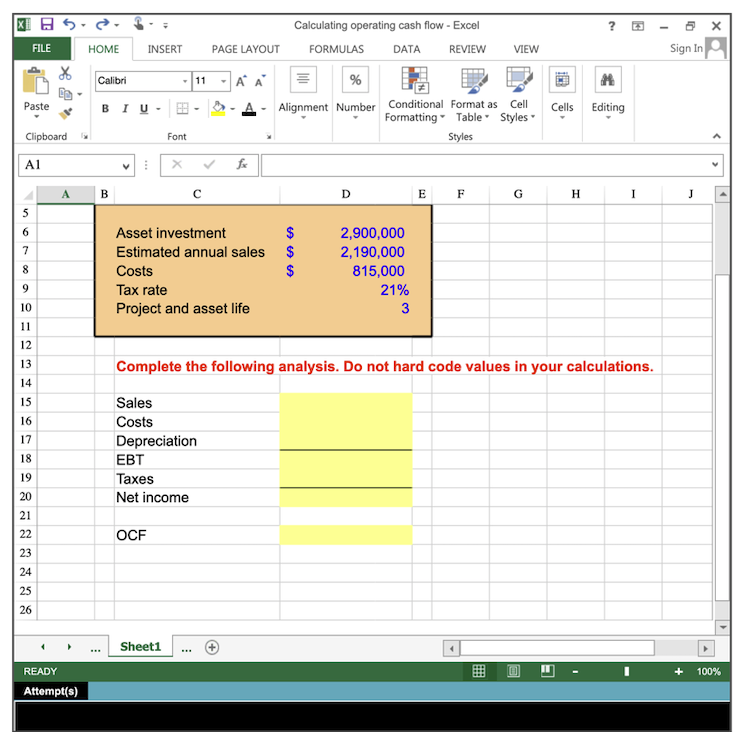The height and width of the screenshot is (732, 750).
Task: Click the Paste clipboard icon
Action: tap(35, 80)
